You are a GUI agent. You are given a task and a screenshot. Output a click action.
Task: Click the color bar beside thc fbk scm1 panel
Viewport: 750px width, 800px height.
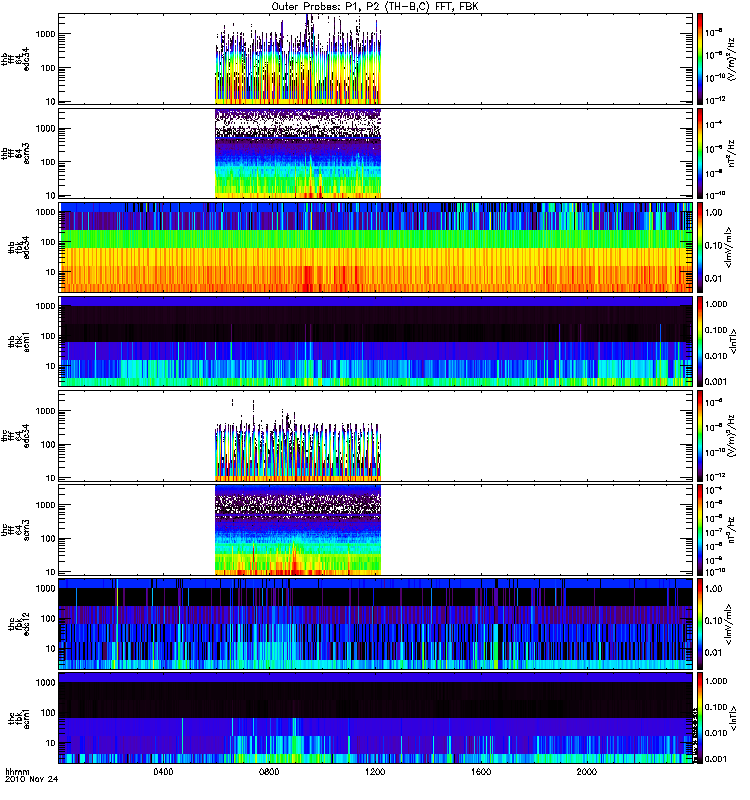click(x=700, y=718)
